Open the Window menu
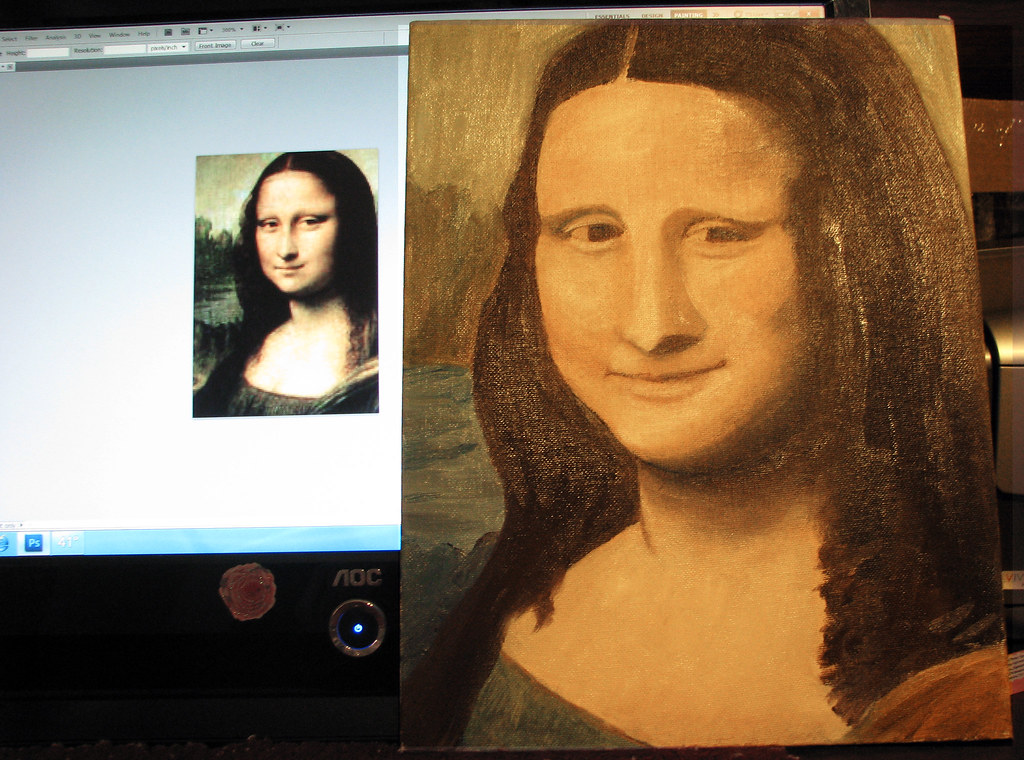The width and height of the screenshot is (1024, 760). (119, 35)
